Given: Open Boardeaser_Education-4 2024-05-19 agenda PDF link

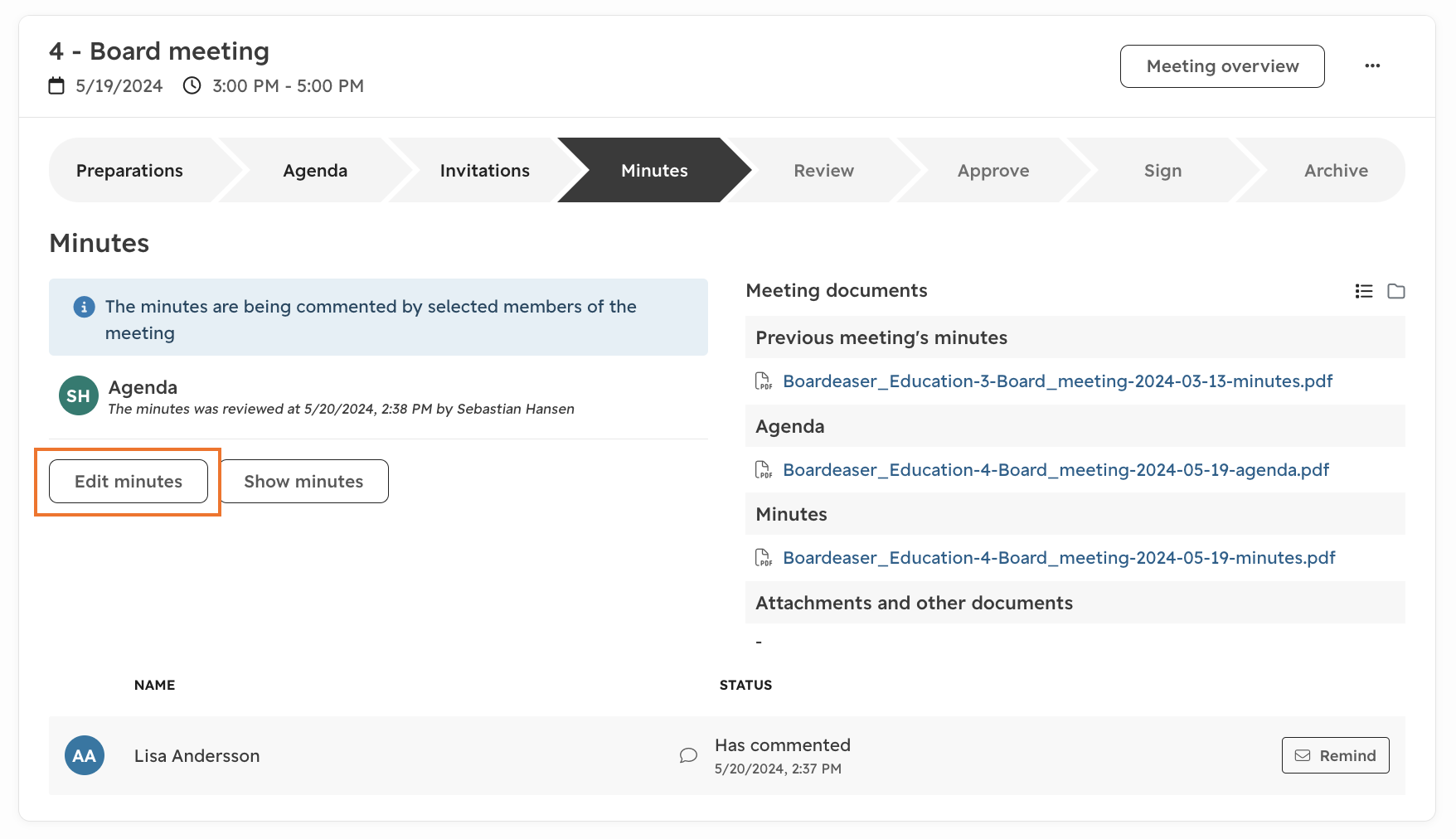Looking at the screenshot, I should click(1056, 470).
